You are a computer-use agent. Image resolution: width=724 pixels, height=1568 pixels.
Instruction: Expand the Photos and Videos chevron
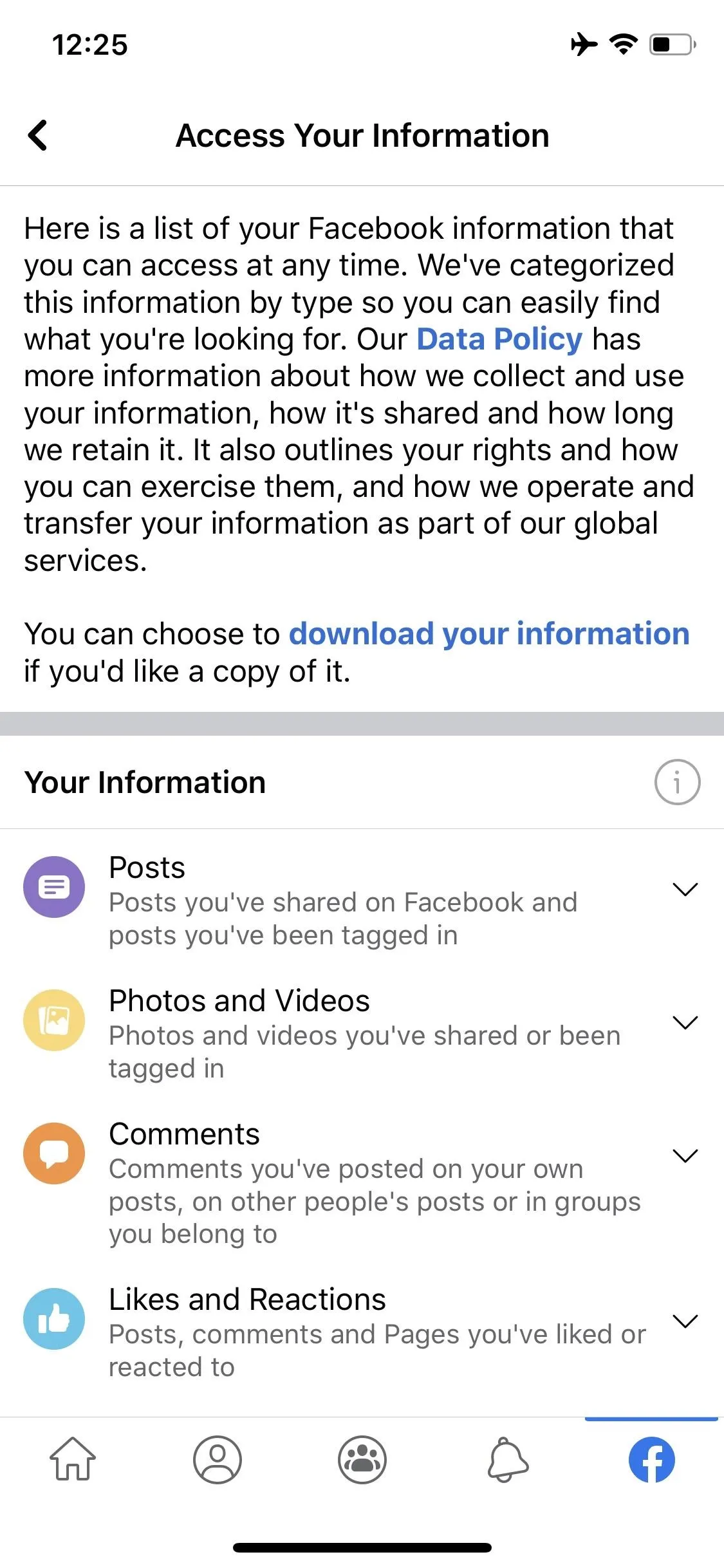(x=685, y=1023)
